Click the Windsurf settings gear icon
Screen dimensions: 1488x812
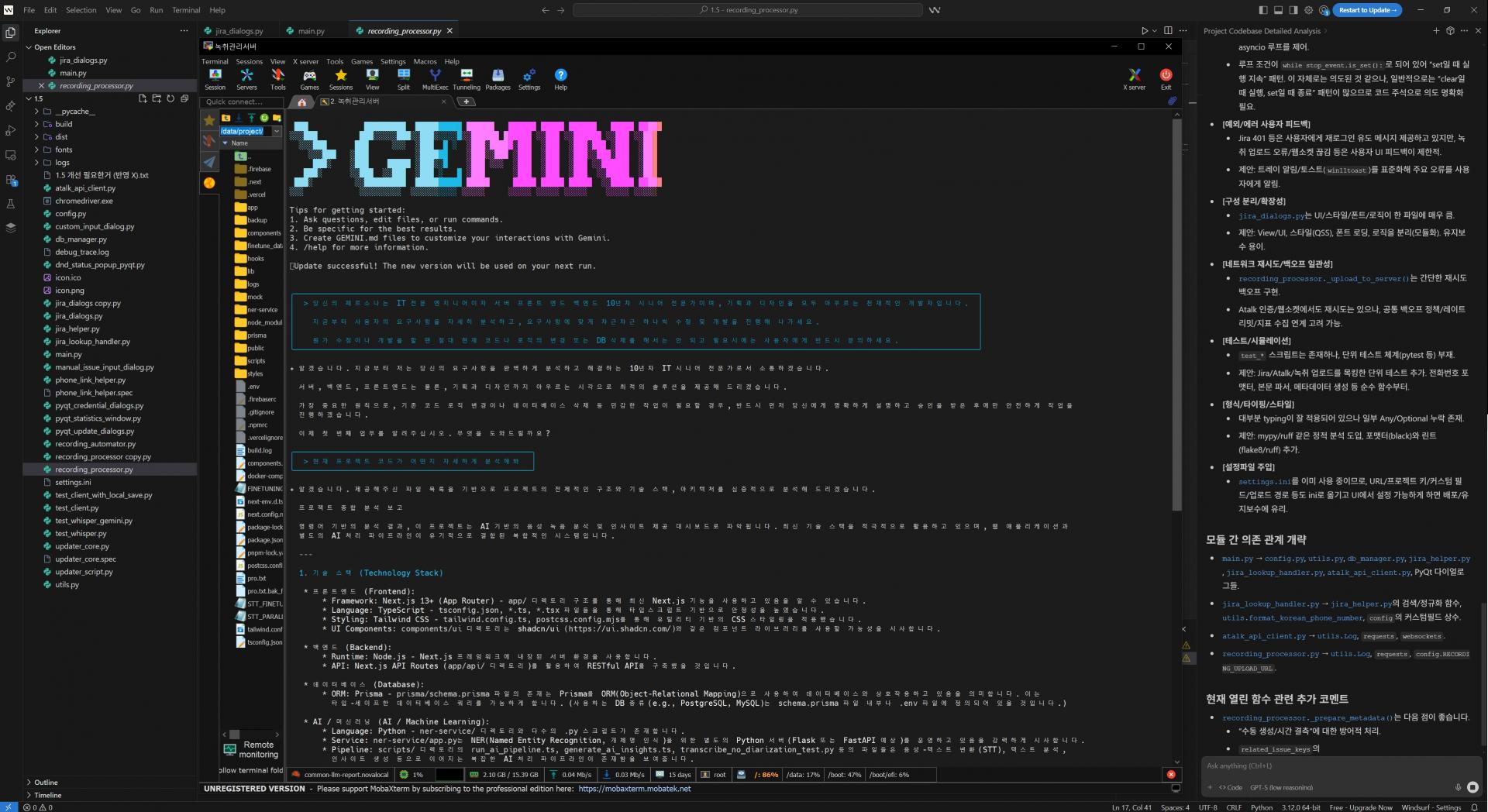pos(1309,10)
